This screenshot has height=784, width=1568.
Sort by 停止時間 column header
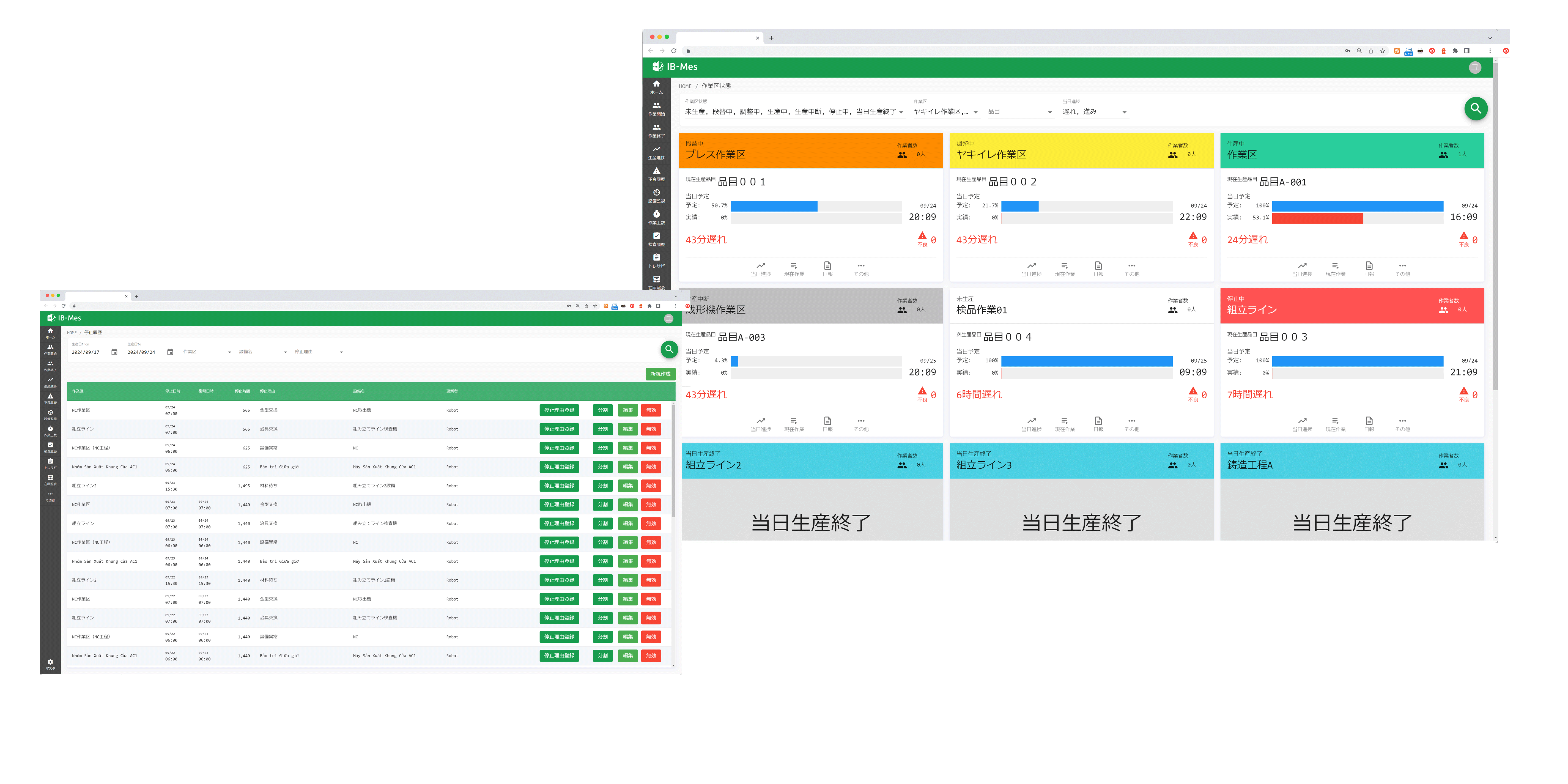click(x=242, y=391)
